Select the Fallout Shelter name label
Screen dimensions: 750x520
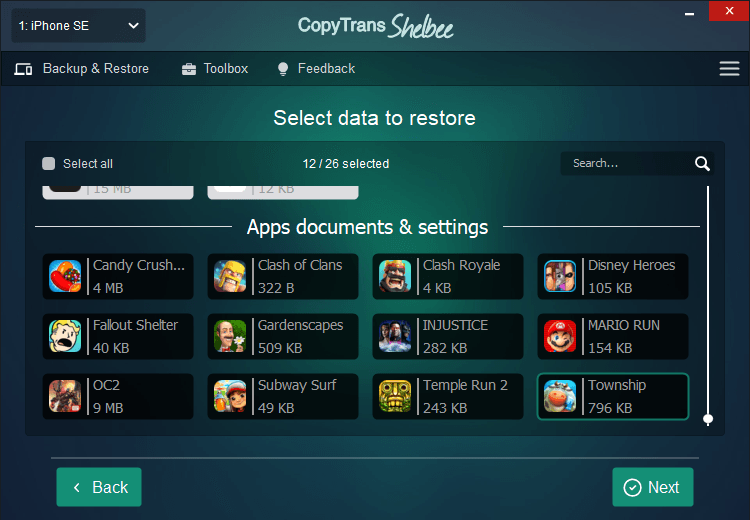[x=135, y=325]
